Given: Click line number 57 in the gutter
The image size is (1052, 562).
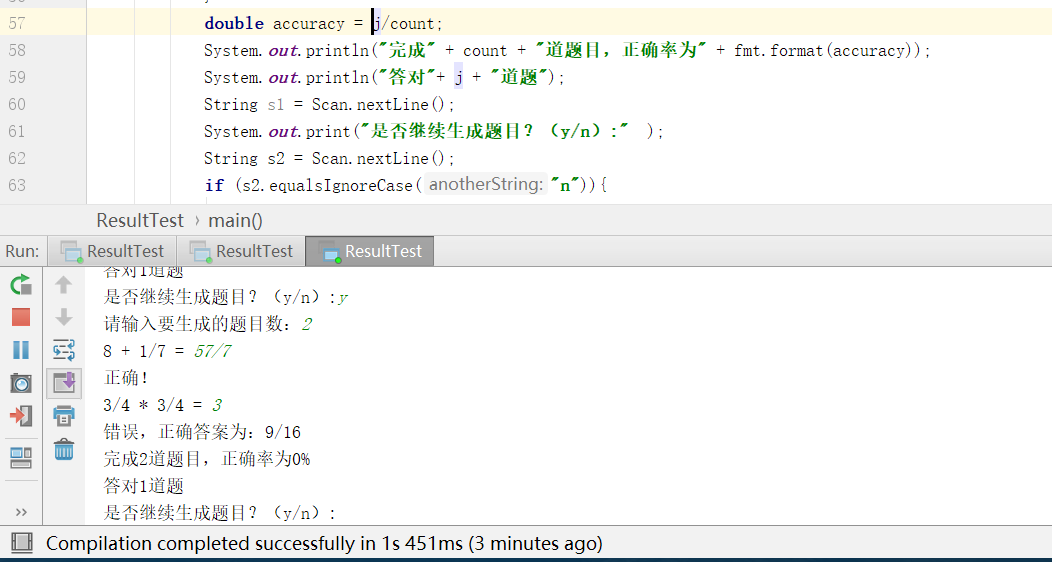Looking at the screenshot, I should 17,23.
